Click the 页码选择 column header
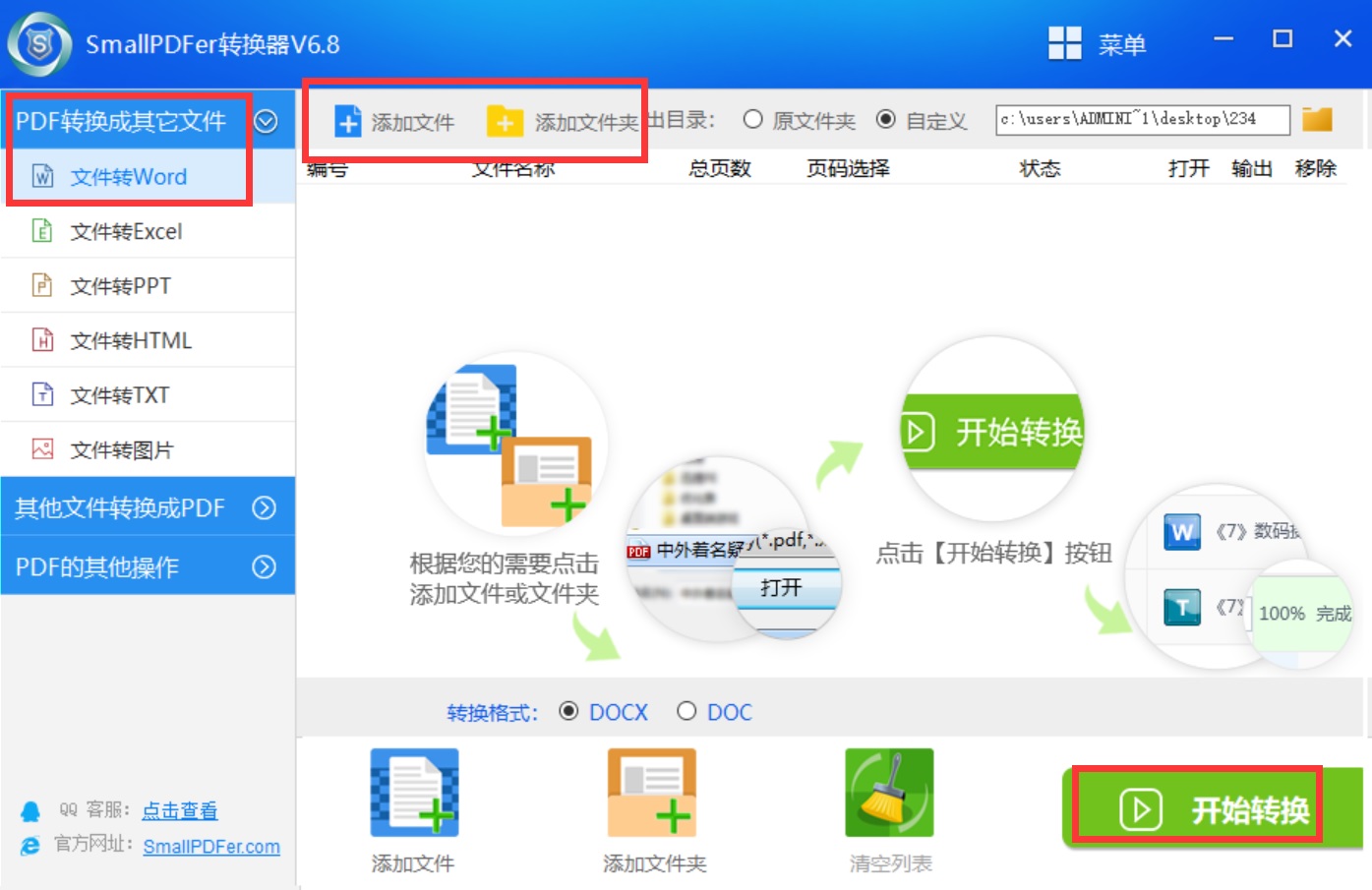Screen dimensions: 1372x890 coord(849,168)
